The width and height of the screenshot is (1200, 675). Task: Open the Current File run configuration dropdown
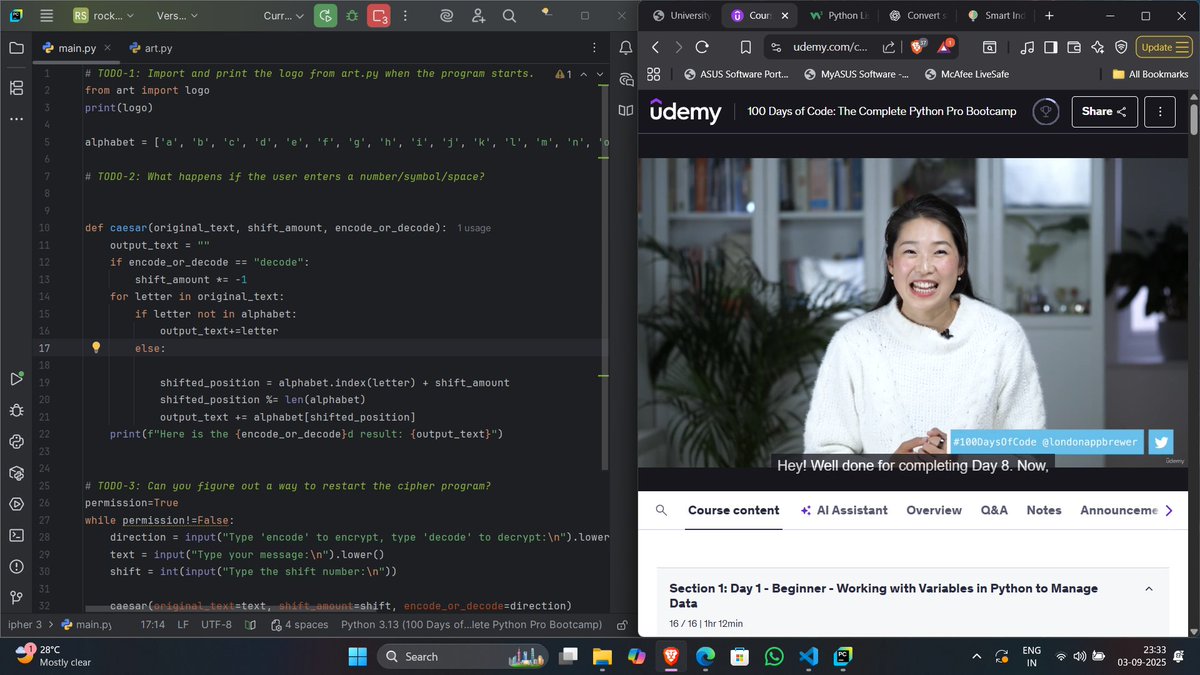click(284, 16)
